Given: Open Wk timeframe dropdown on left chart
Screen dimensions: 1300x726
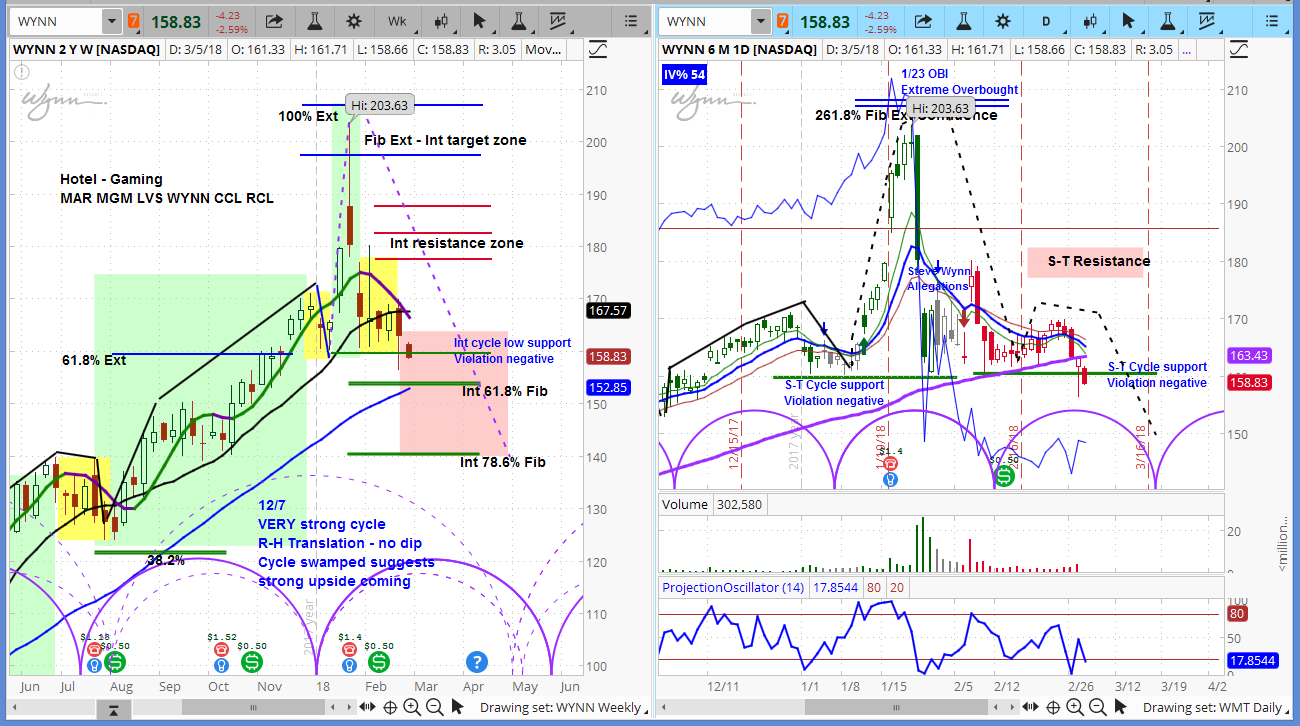Looking at the screenshot, I should 395,21.
